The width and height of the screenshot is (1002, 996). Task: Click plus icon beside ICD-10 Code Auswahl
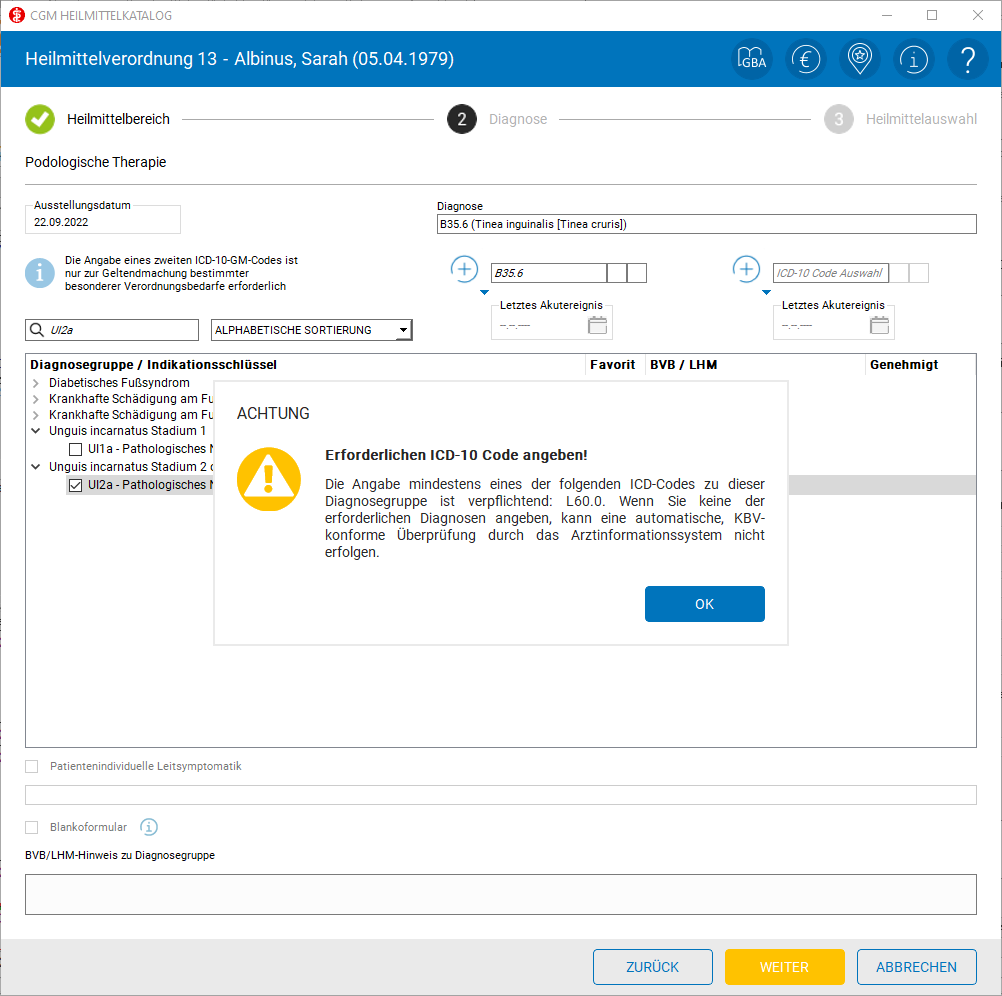tap(746, 269)
